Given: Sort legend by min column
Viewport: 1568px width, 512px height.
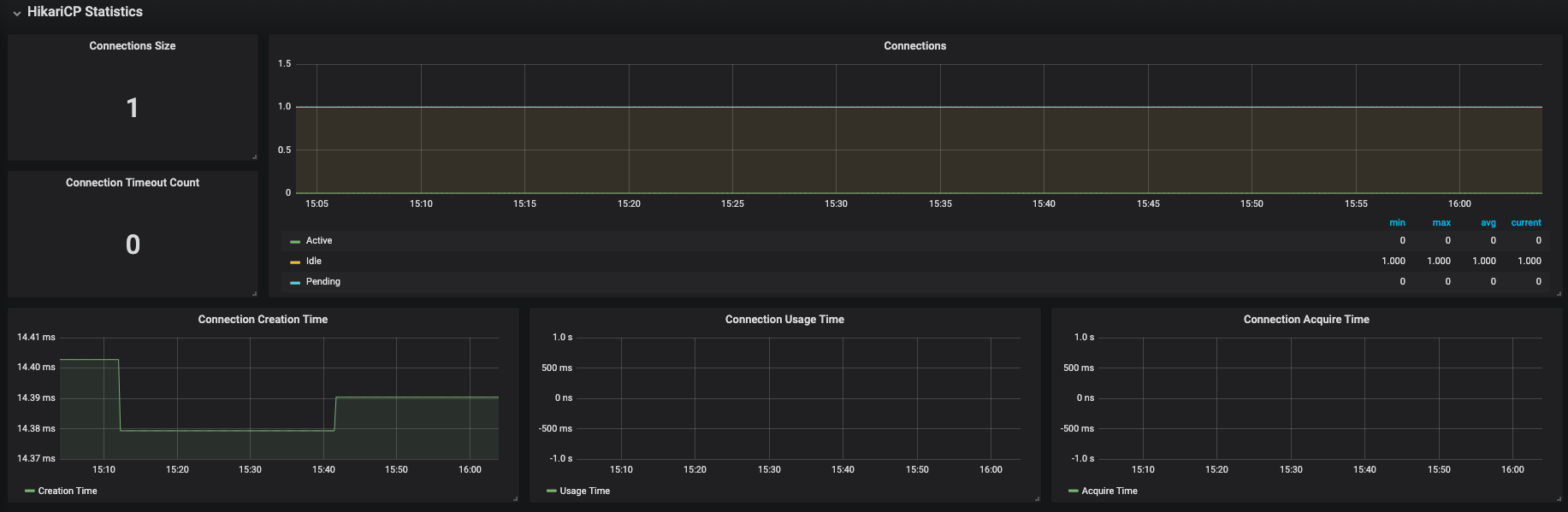Looking at the screenshot, I should click(1397, 223).
